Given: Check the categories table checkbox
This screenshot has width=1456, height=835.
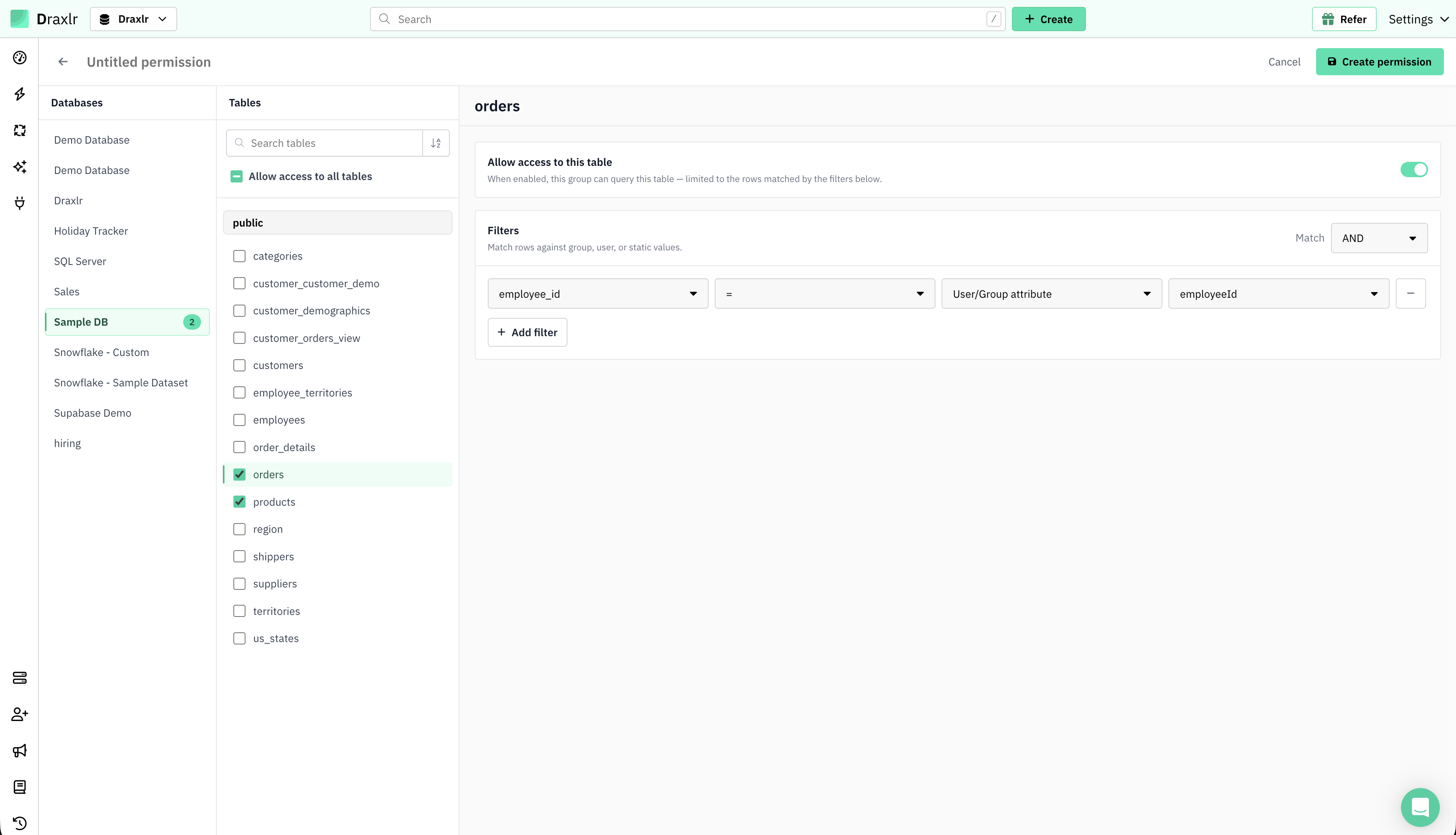Looking at the screenshot, I should 239,256.
